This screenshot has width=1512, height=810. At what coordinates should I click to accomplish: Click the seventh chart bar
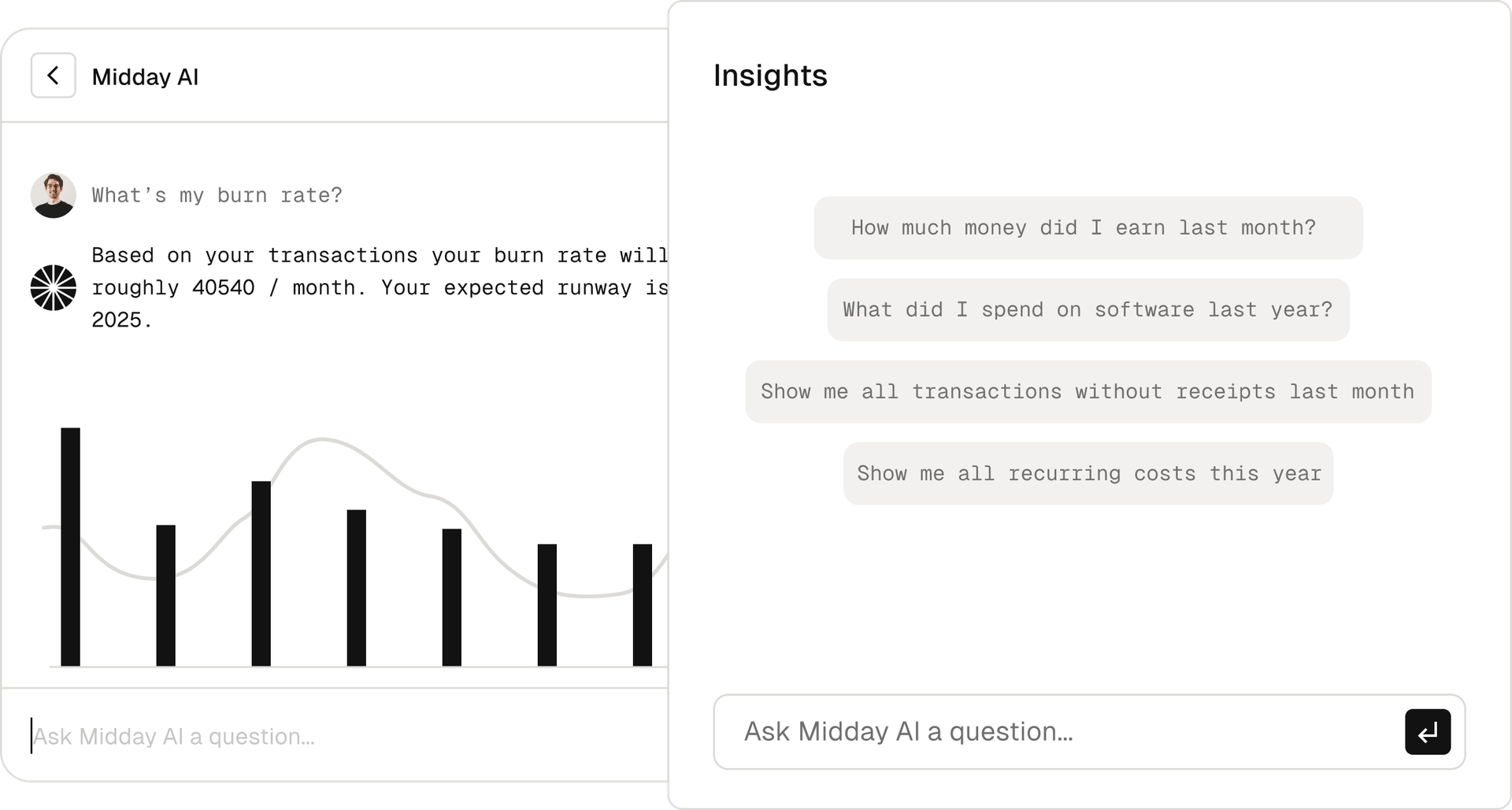tap(642, 605)
